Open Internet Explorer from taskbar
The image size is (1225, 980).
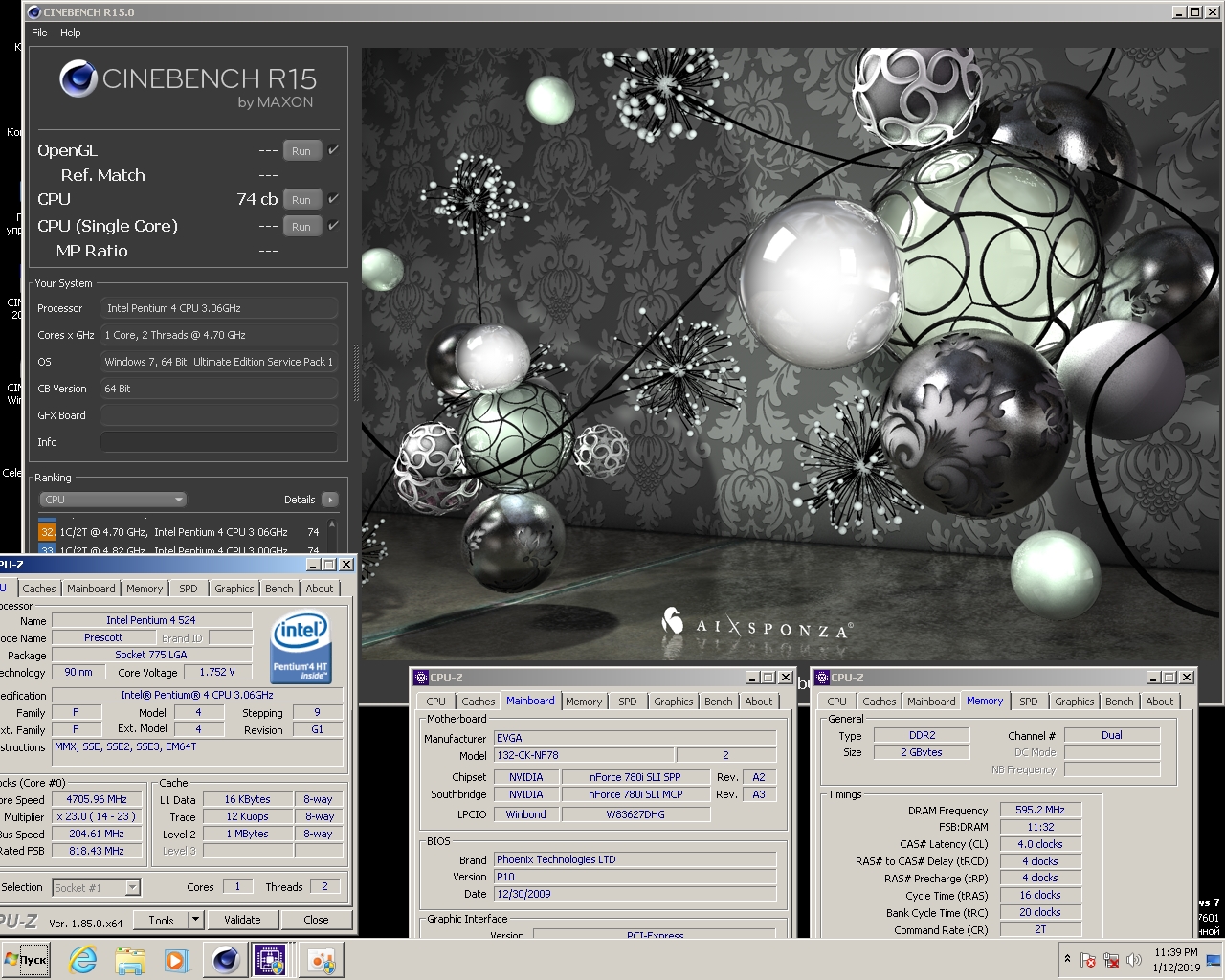[x=83, y=959]
